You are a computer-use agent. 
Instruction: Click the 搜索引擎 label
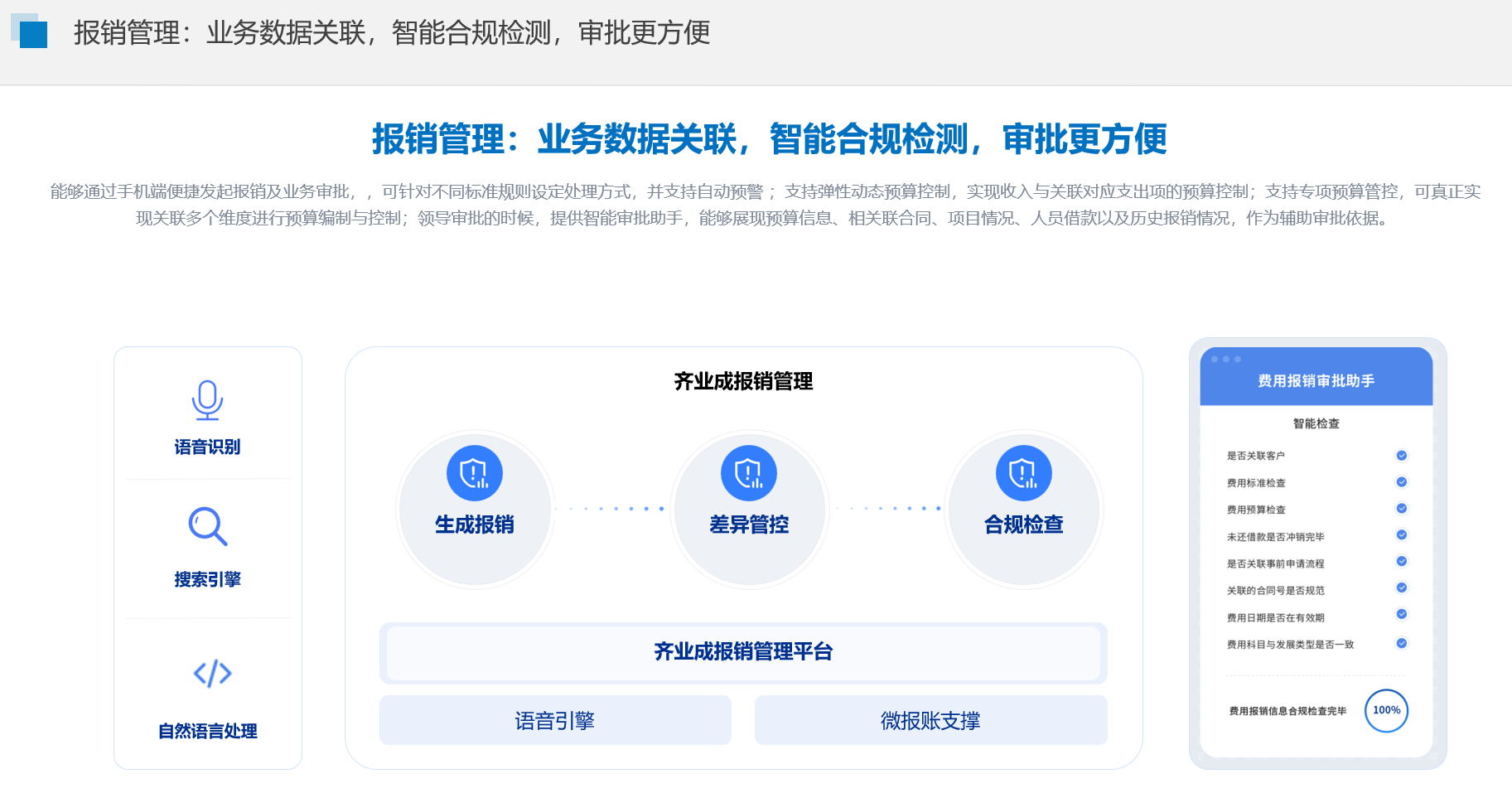[207, 579]
